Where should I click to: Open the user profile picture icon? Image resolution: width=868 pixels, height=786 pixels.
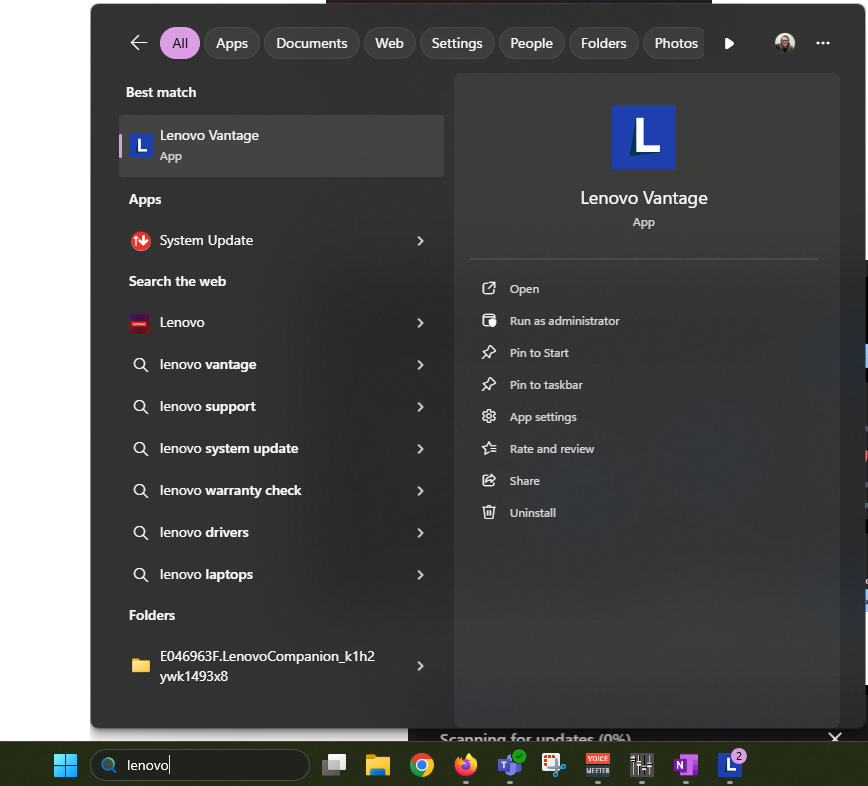coord(785,43)
